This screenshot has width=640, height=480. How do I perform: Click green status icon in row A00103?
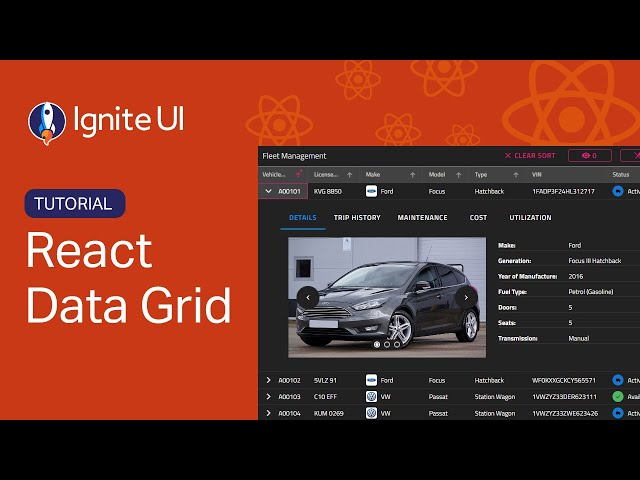coord(618,396)
